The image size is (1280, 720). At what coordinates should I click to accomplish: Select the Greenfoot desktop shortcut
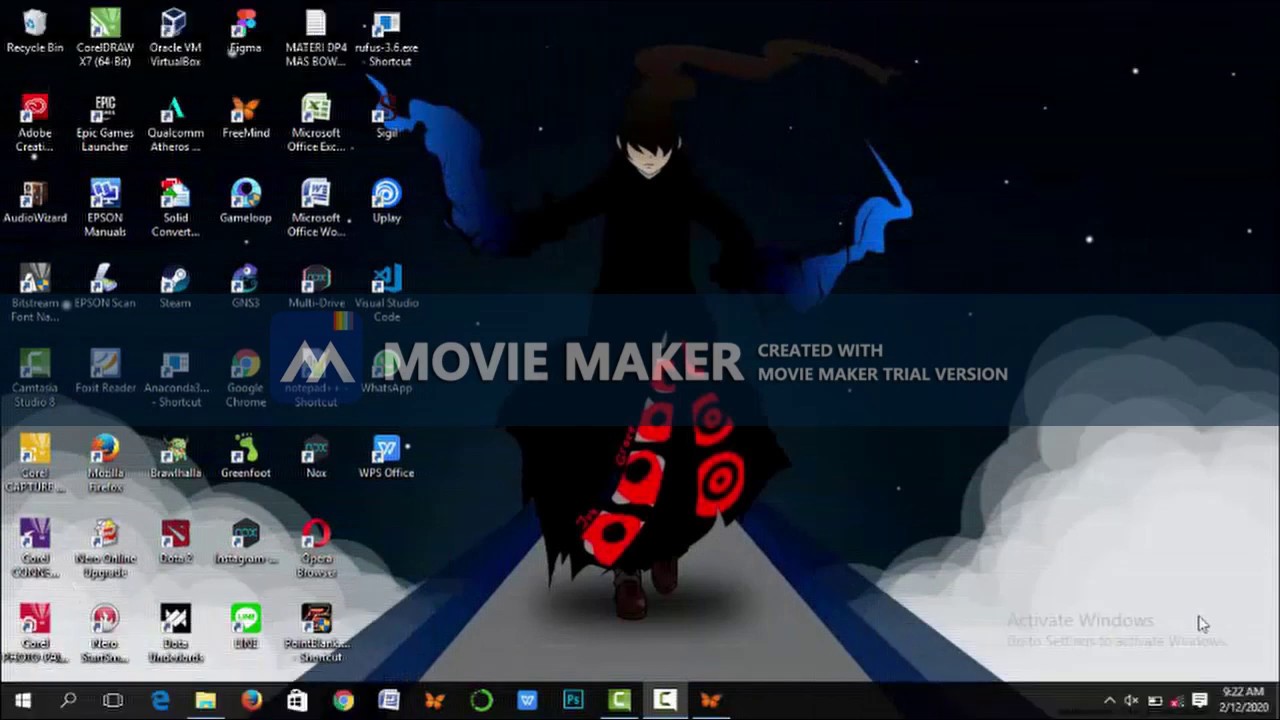click(x=245, y=457)
